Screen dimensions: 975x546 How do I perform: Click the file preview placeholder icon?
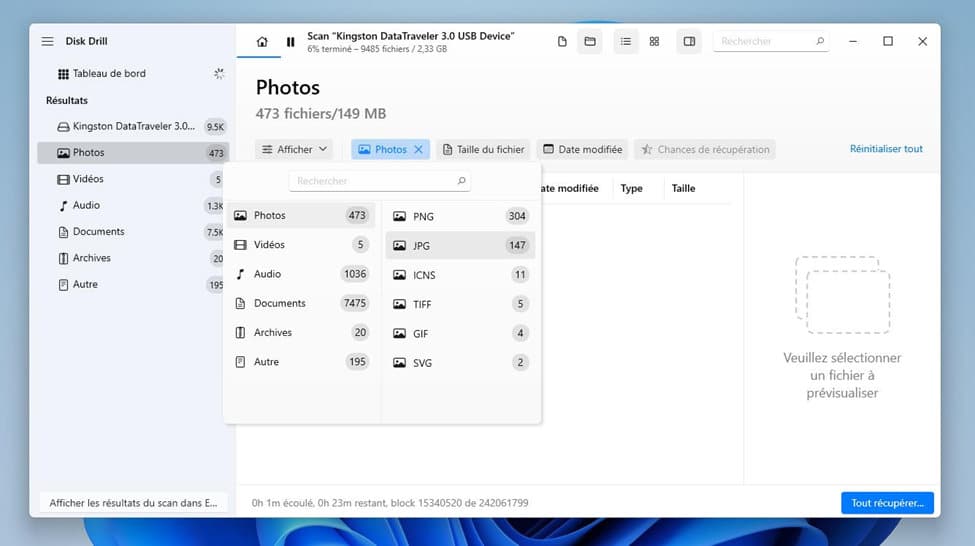pyautogui.click(x=843, y=295)
